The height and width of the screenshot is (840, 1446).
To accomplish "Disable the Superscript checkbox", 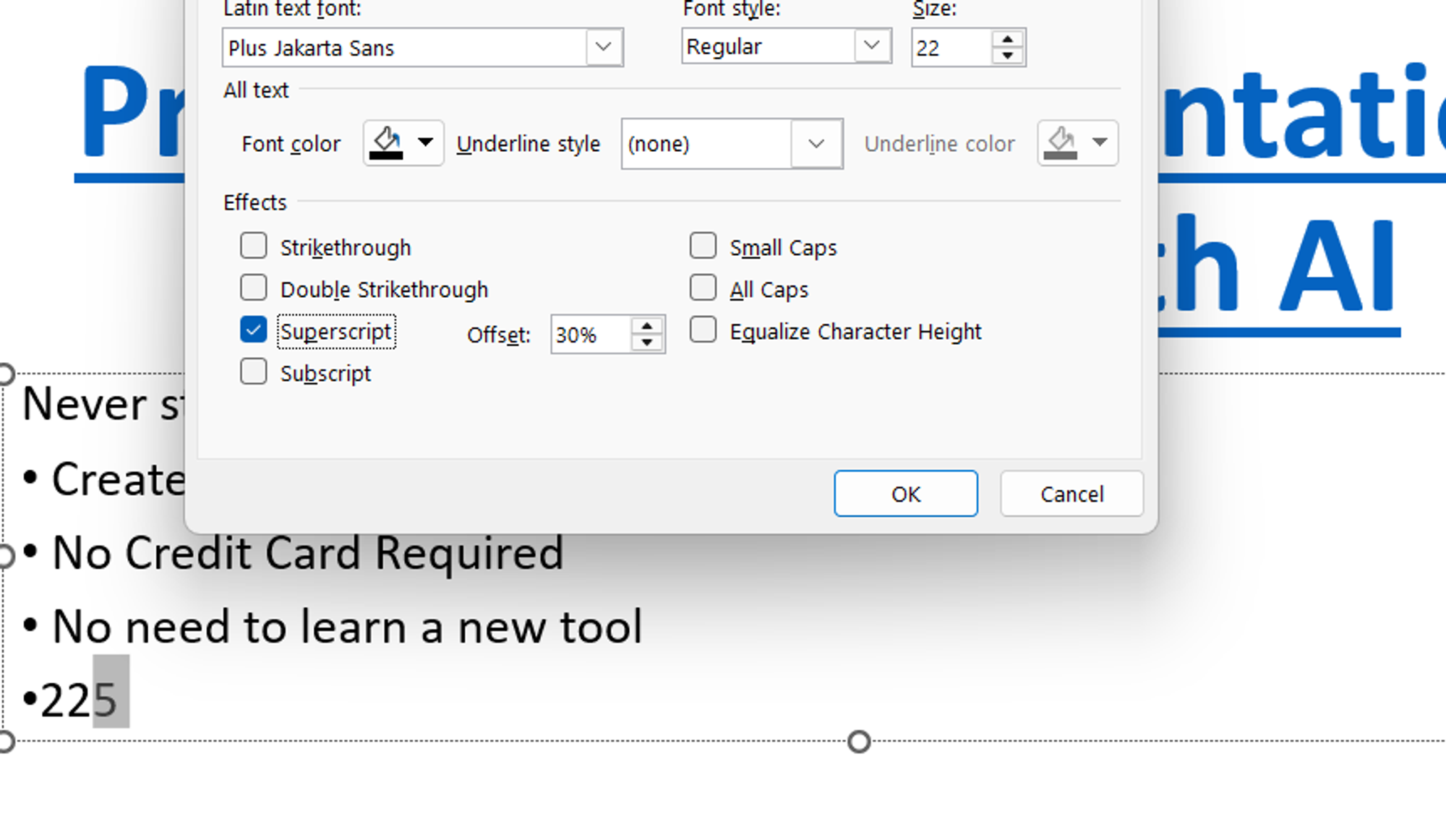I will [x=253, y=330].
